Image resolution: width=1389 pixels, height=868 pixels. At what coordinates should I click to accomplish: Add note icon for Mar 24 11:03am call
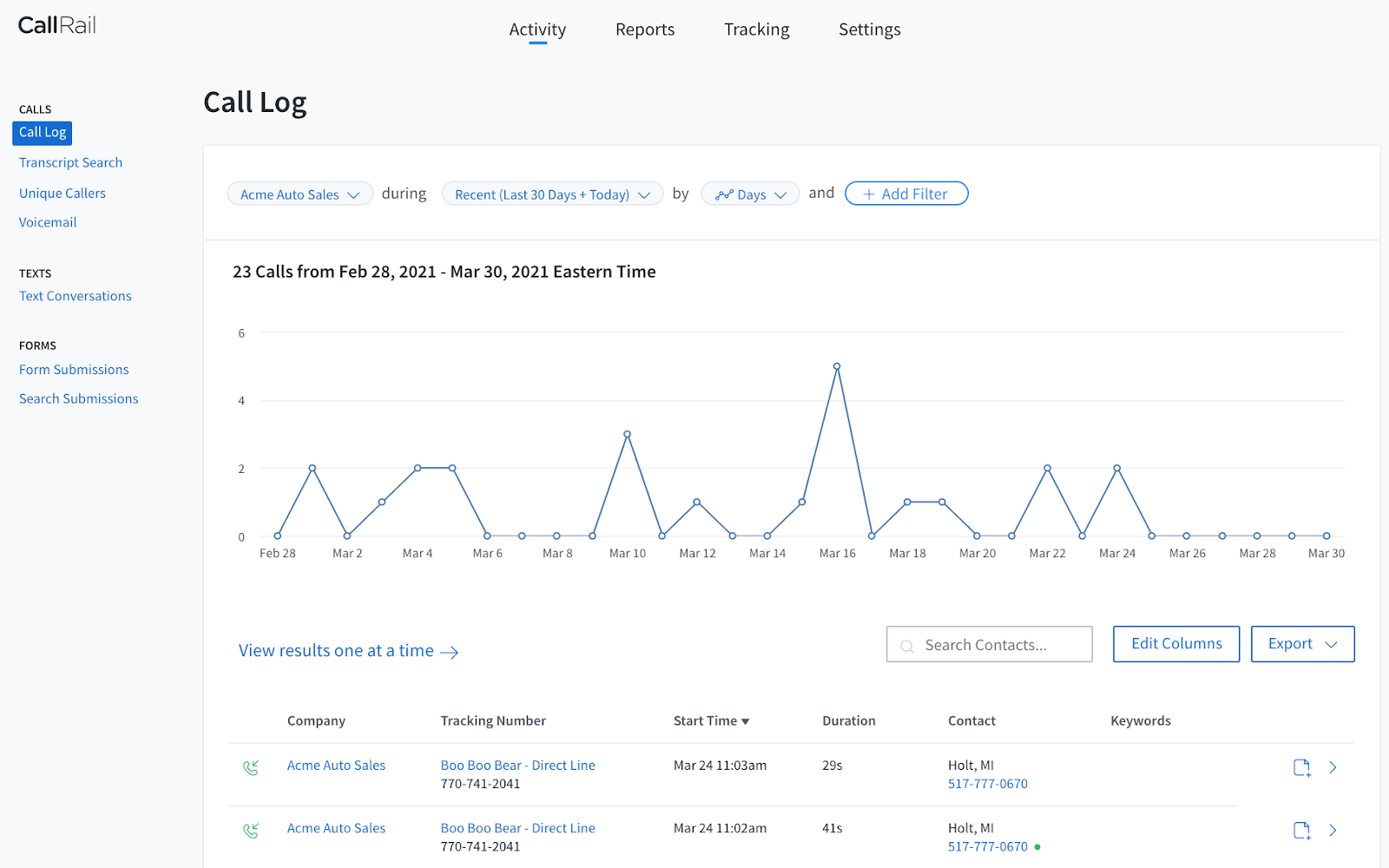pos(1301,767)
